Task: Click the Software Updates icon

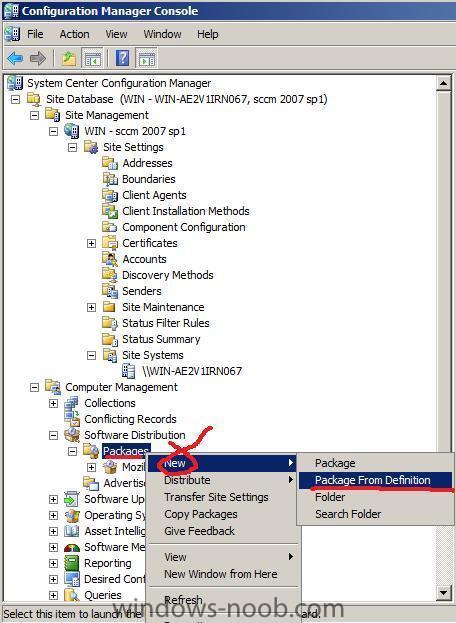Action: 72,499
